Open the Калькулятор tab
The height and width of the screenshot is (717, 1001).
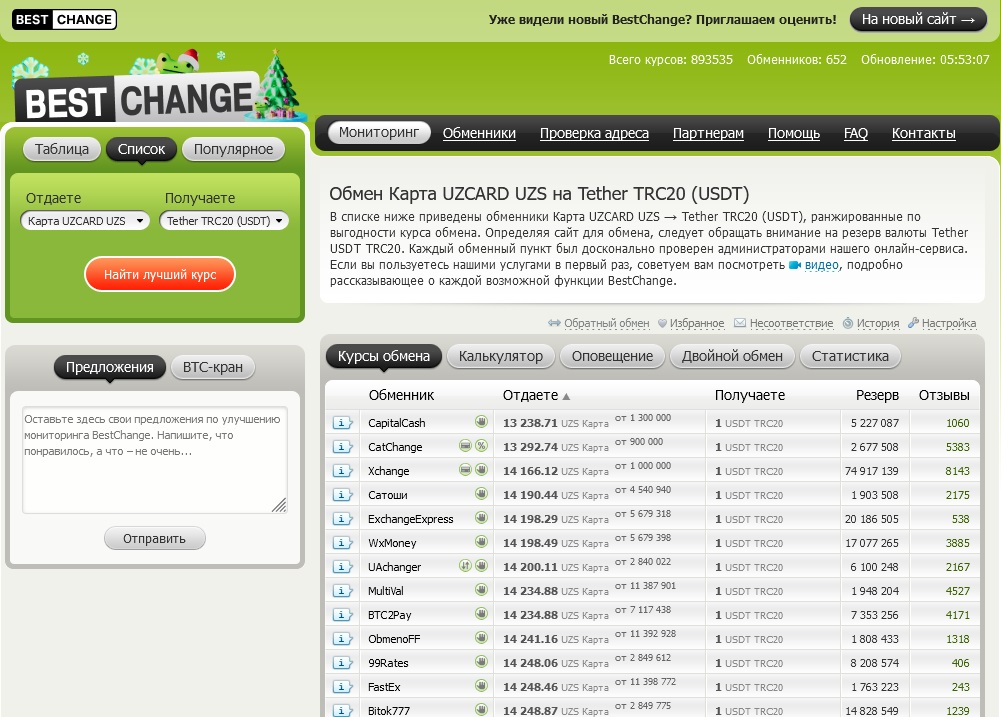click(500, 356)
